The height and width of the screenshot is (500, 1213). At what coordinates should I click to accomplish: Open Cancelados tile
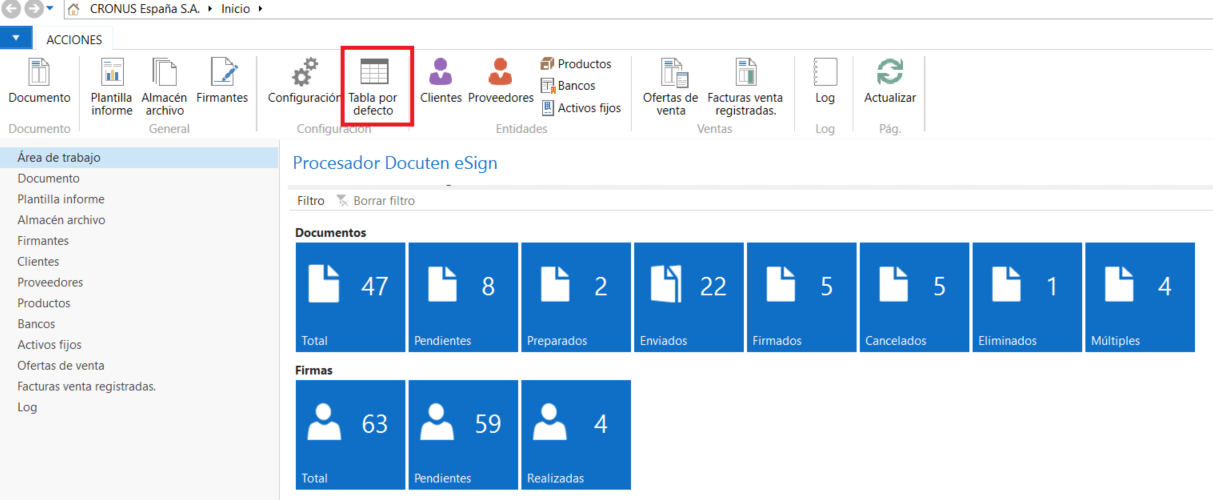point(915,297)
